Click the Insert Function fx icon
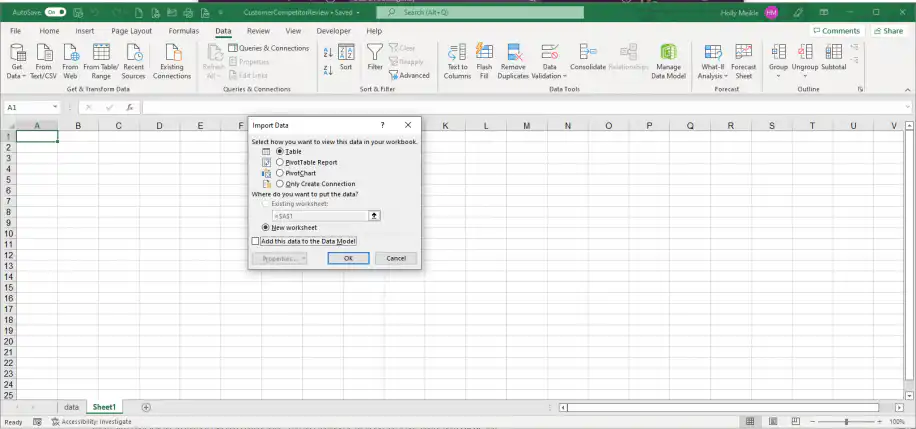The image size is (916, 429). click(x=130, y=108)
